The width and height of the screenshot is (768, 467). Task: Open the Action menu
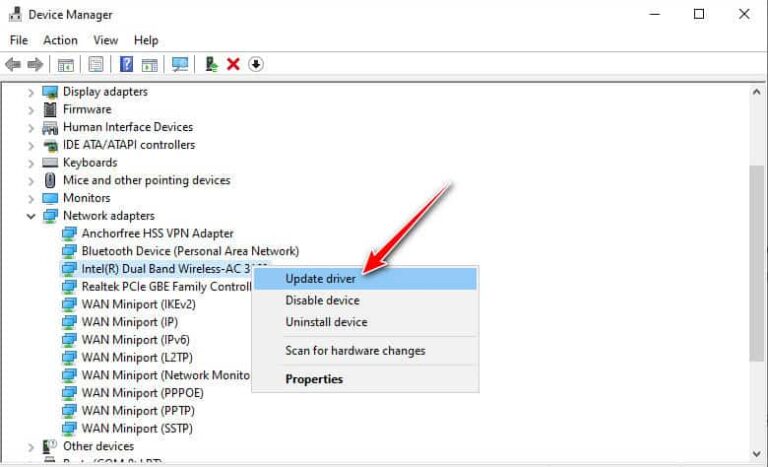tap(60, 40)
